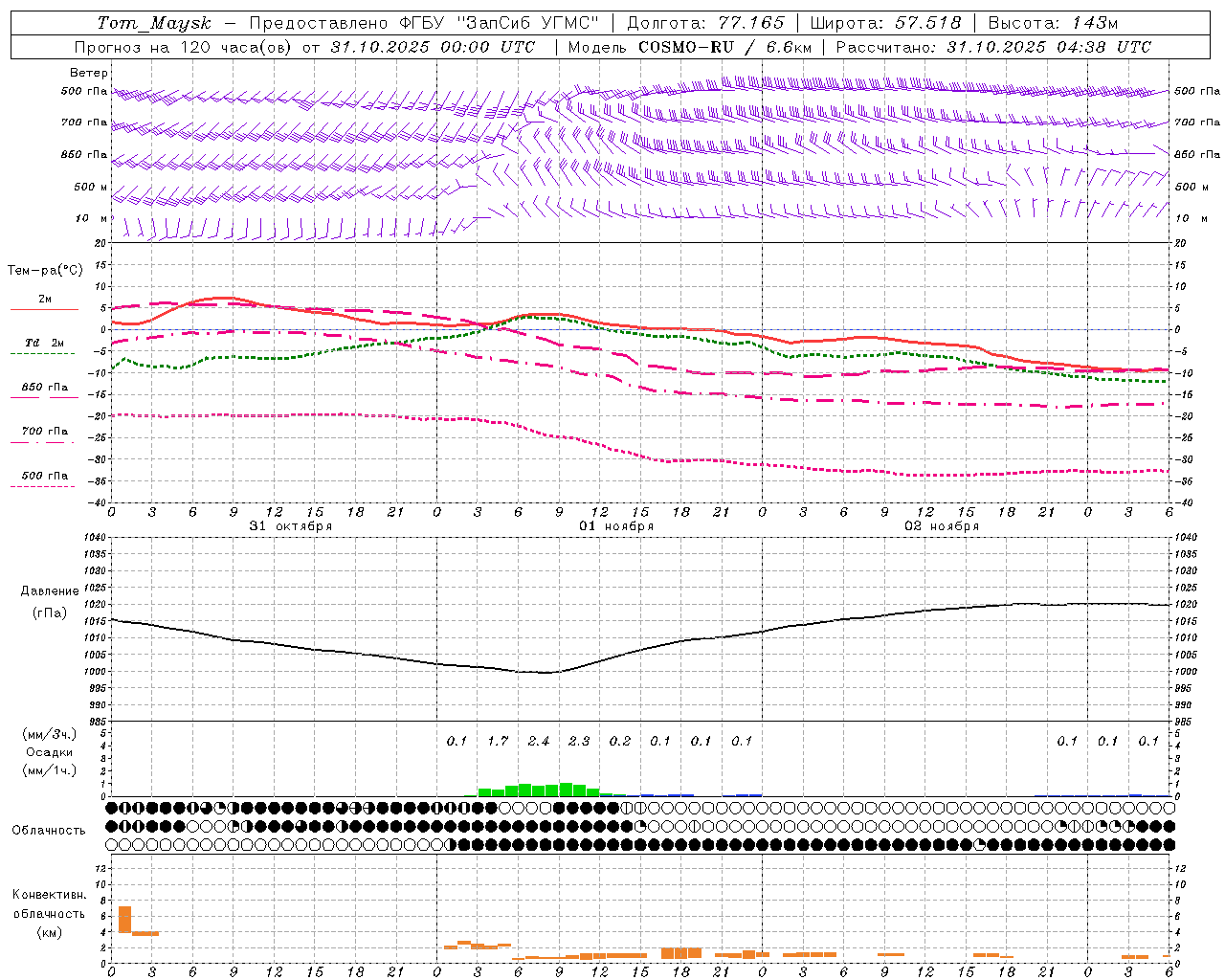Click the Широта: 57.518 value
Image resolution: width=1225 pixels, height=980 pixels.
885,23
